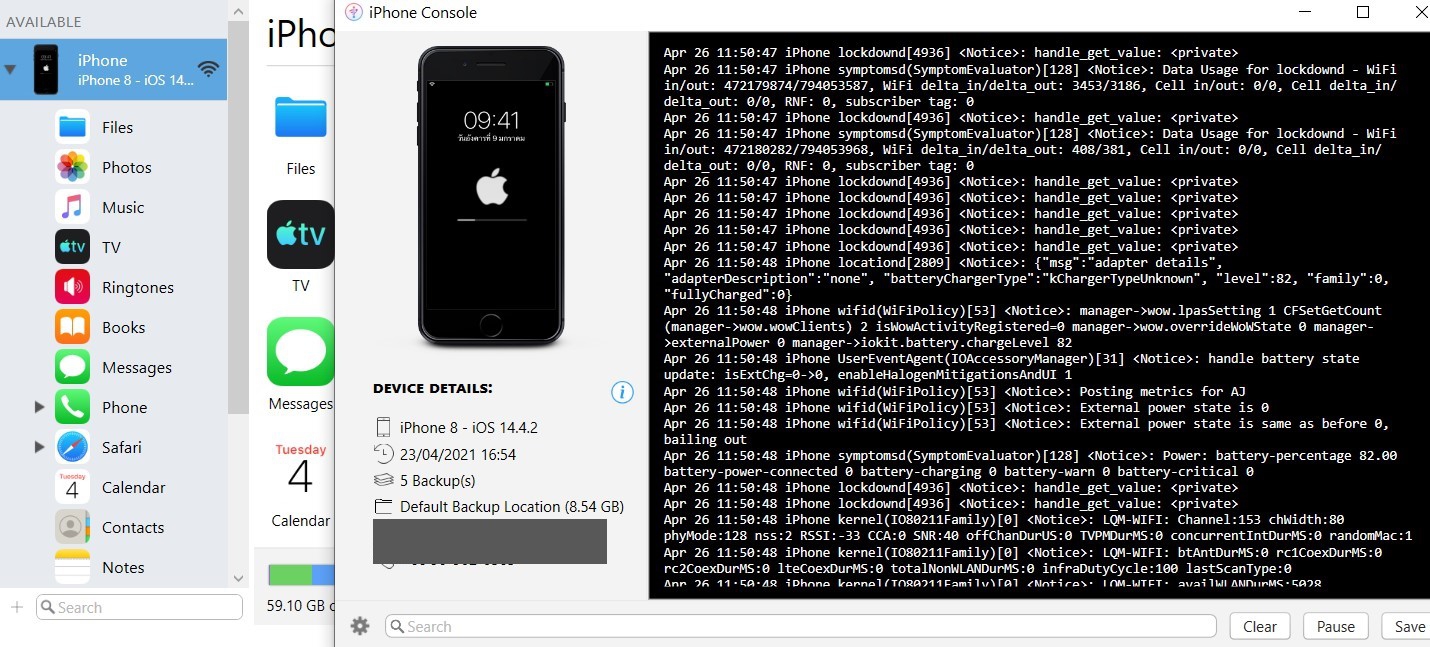
Task: Click the 'LQM-WIFI: Channel:153' log line
Action: (1037, 527)
